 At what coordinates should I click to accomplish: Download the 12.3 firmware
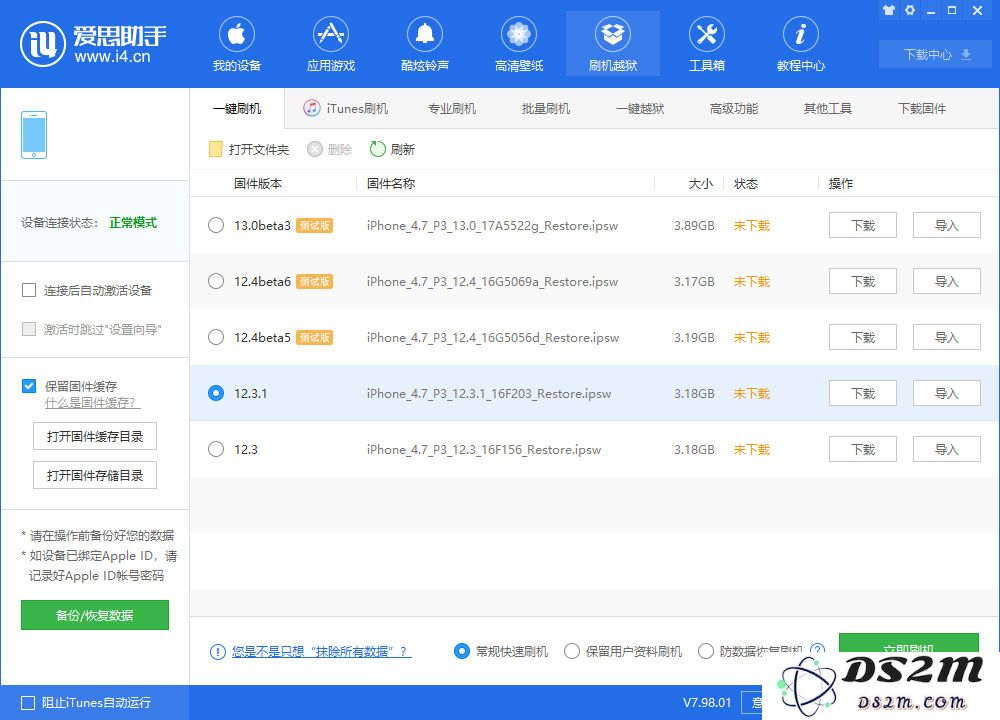[863, 450]
